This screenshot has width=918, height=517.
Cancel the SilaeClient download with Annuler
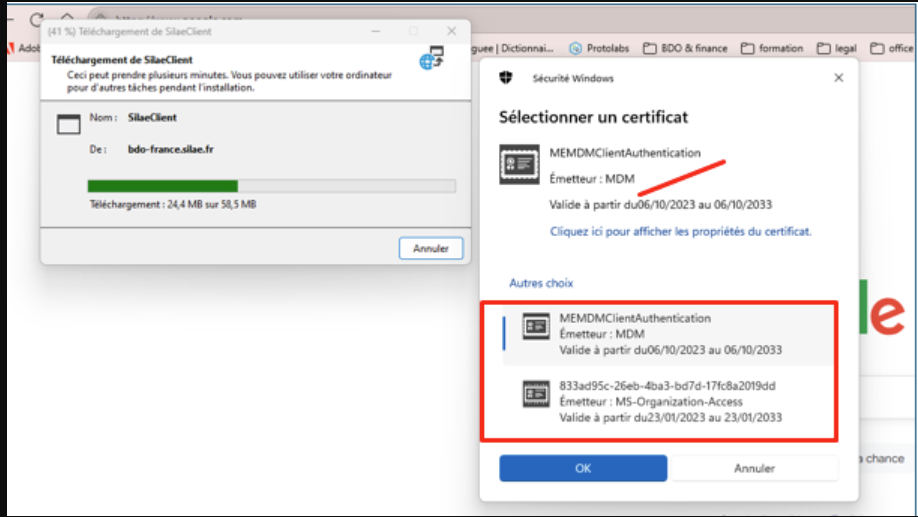(x=431, y=248)
